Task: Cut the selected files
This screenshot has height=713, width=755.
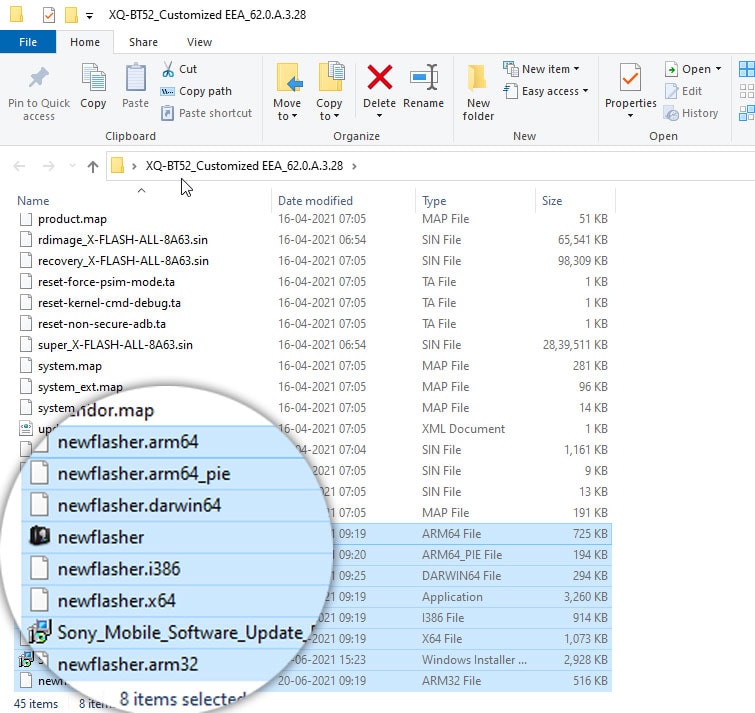Action: point(180,69)
